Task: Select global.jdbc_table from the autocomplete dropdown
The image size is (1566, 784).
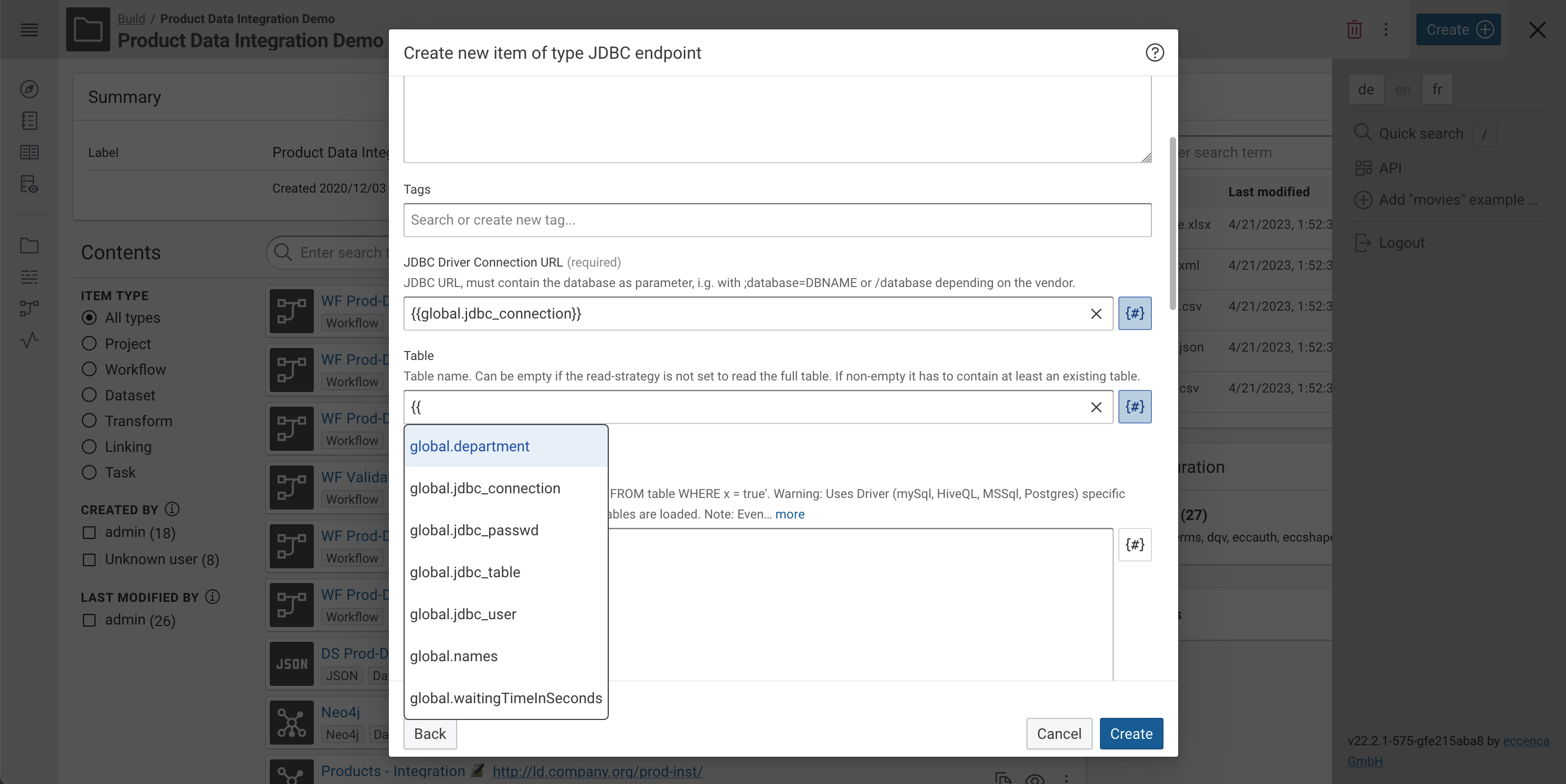Action: 465,572
